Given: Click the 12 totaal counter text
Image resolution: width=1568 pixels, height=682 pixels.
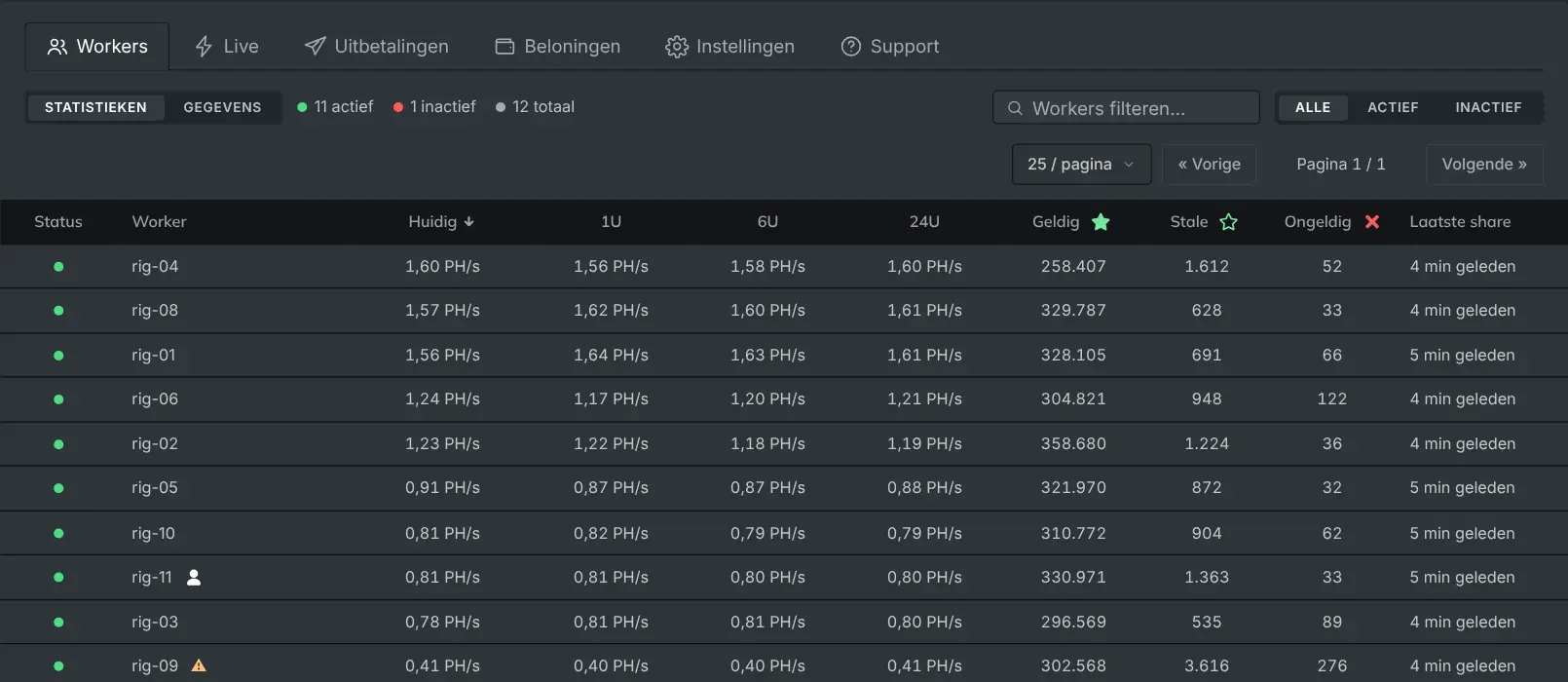Looking at the screenshot, I should (543, 107).
